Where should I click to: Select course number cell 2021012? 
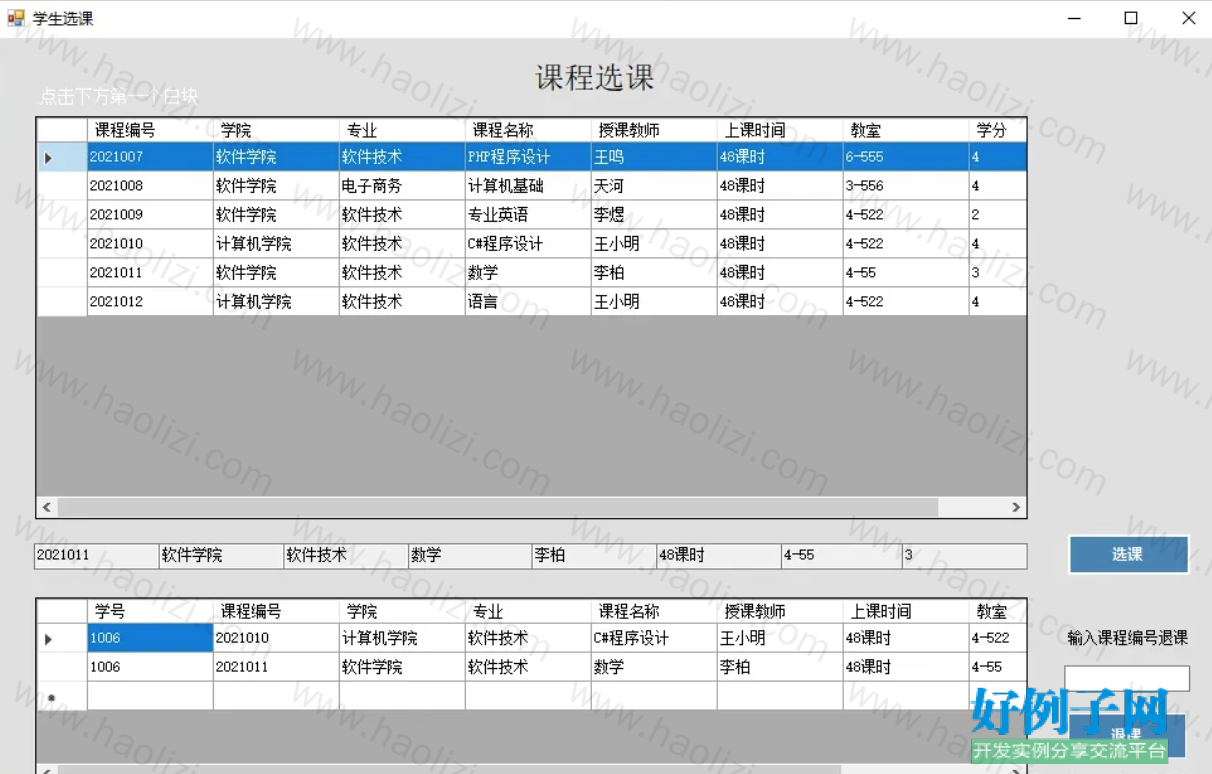coord(150,302)
